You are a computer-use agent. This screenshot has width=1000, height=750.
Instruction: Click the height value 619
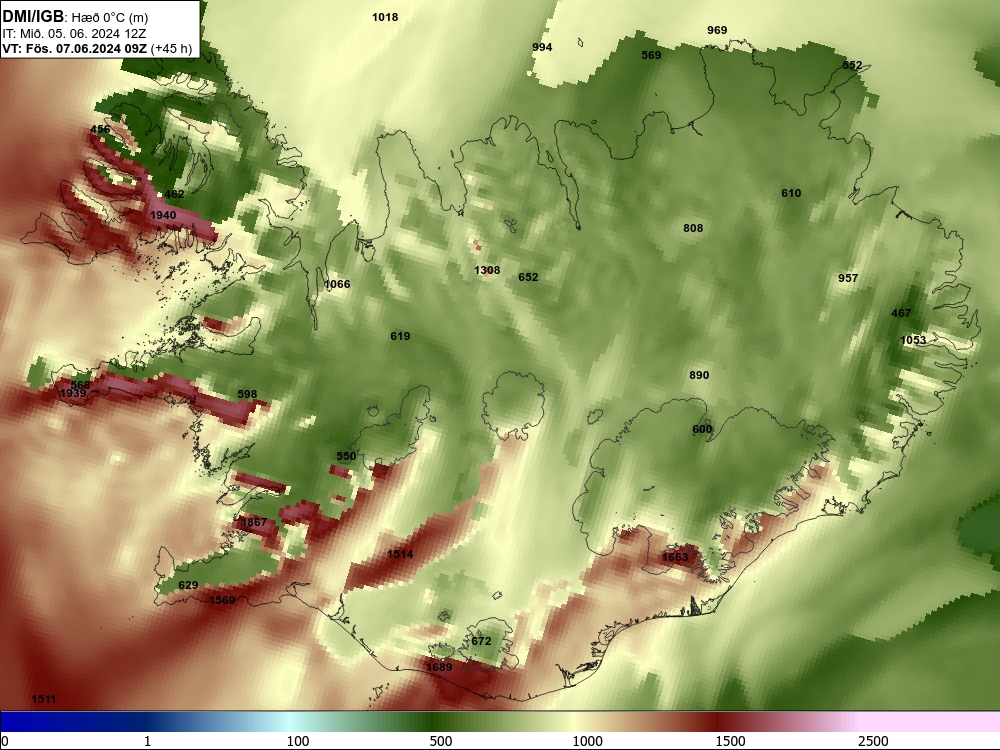[x=400, y=336]
